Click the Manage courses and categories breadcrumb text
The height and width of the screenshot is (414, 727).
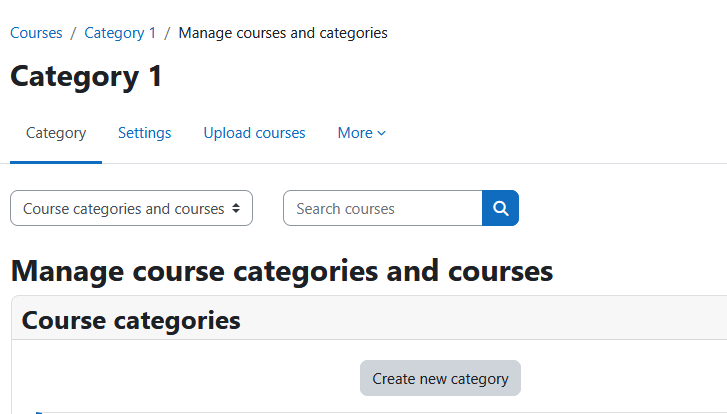[283, 33]
